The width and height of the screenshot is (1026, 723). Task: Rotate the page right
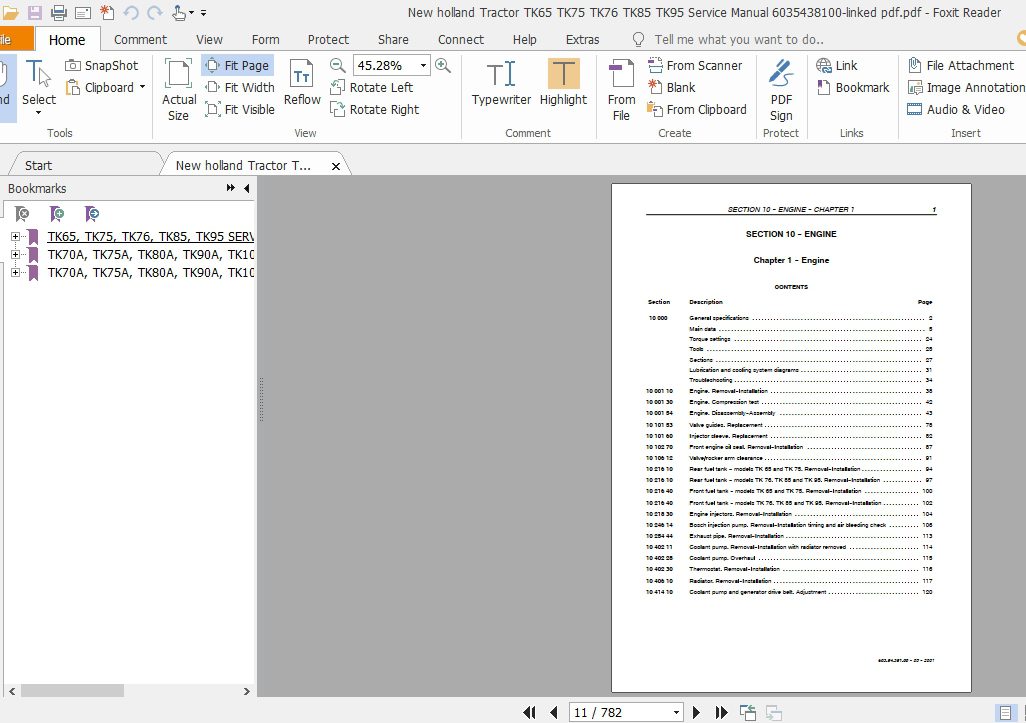tap(374, 109)
